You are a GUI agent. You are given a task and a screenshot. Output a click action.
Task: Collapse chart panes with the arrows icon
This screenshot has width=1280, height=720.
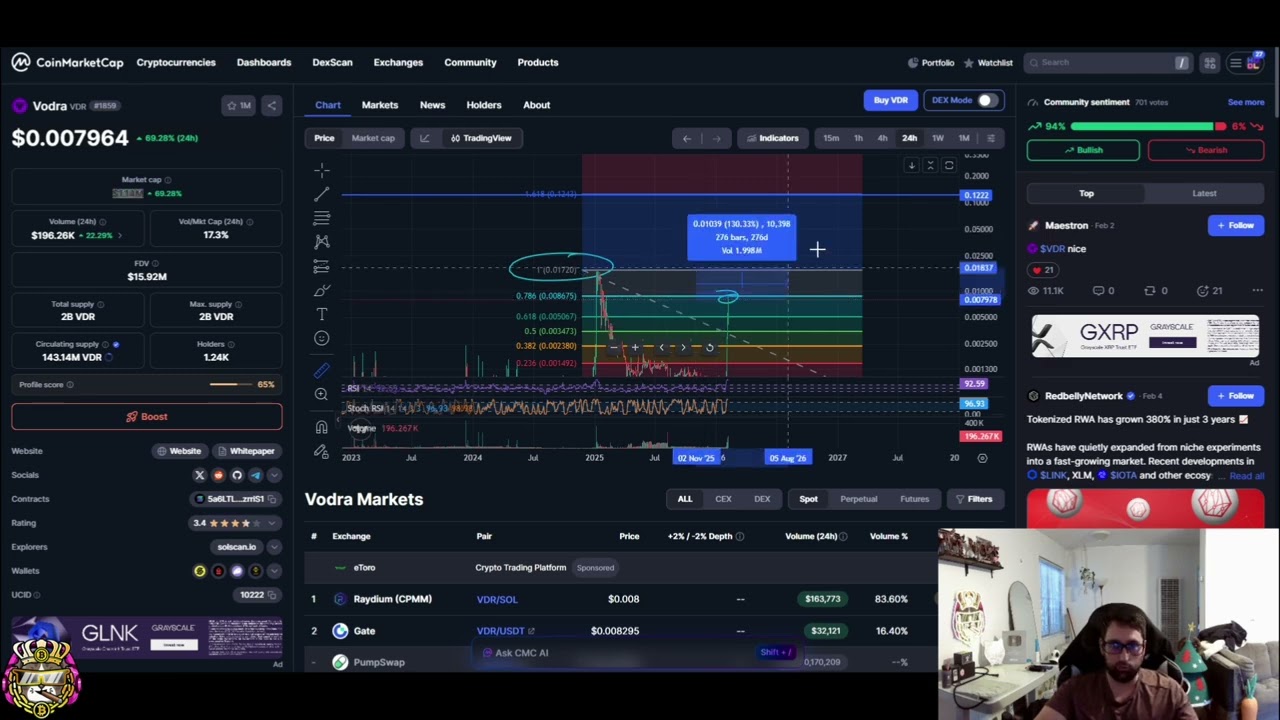(x=930, y=166)
